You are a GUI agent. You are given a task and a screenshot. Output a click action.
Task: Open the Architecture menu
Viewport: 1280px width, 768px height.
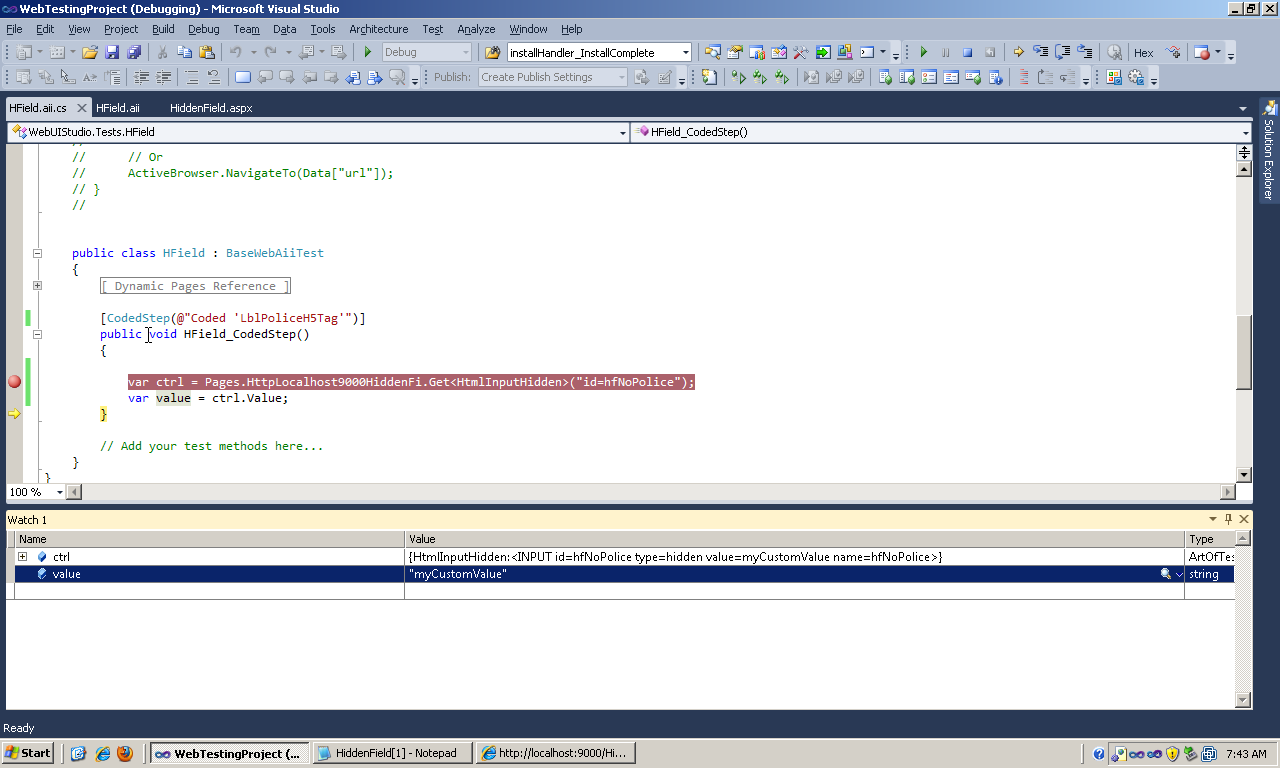tap(379, 29)
